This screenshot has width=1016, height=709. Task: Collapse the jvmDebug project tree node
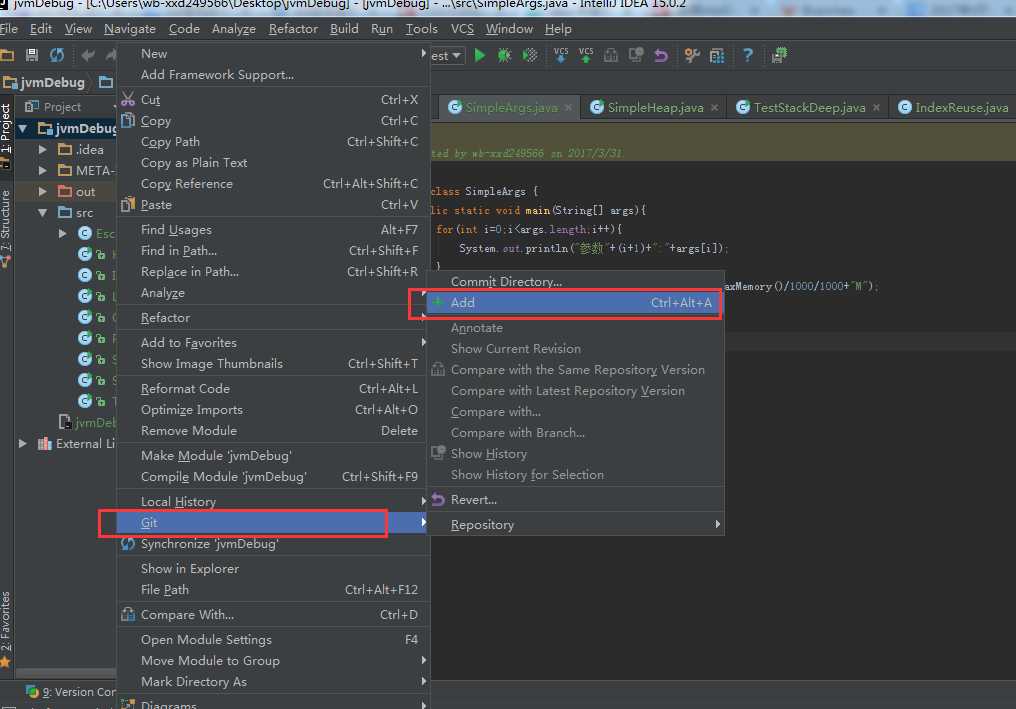pos(23,128)
